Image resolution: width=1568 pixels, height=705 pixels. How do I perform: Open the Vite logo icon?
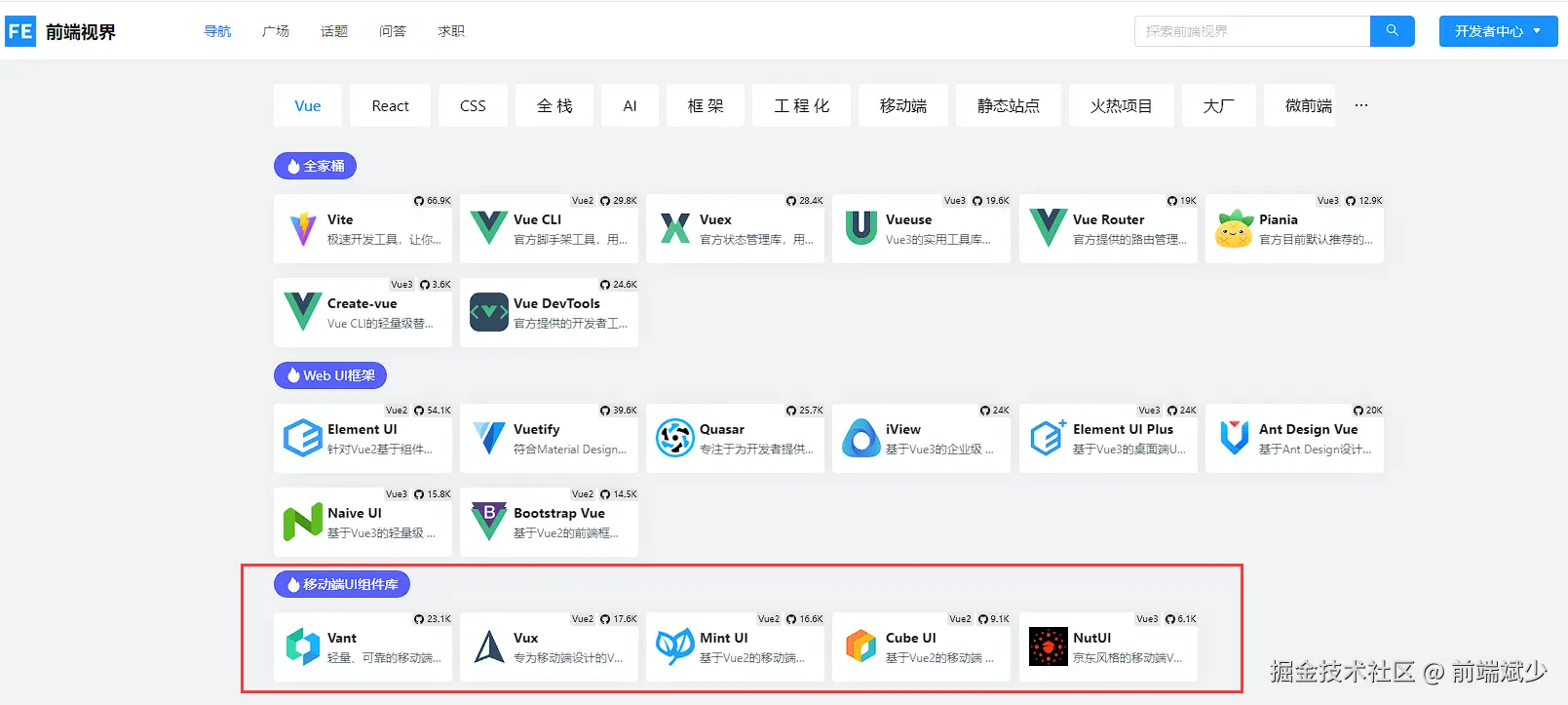coord(303,229)
